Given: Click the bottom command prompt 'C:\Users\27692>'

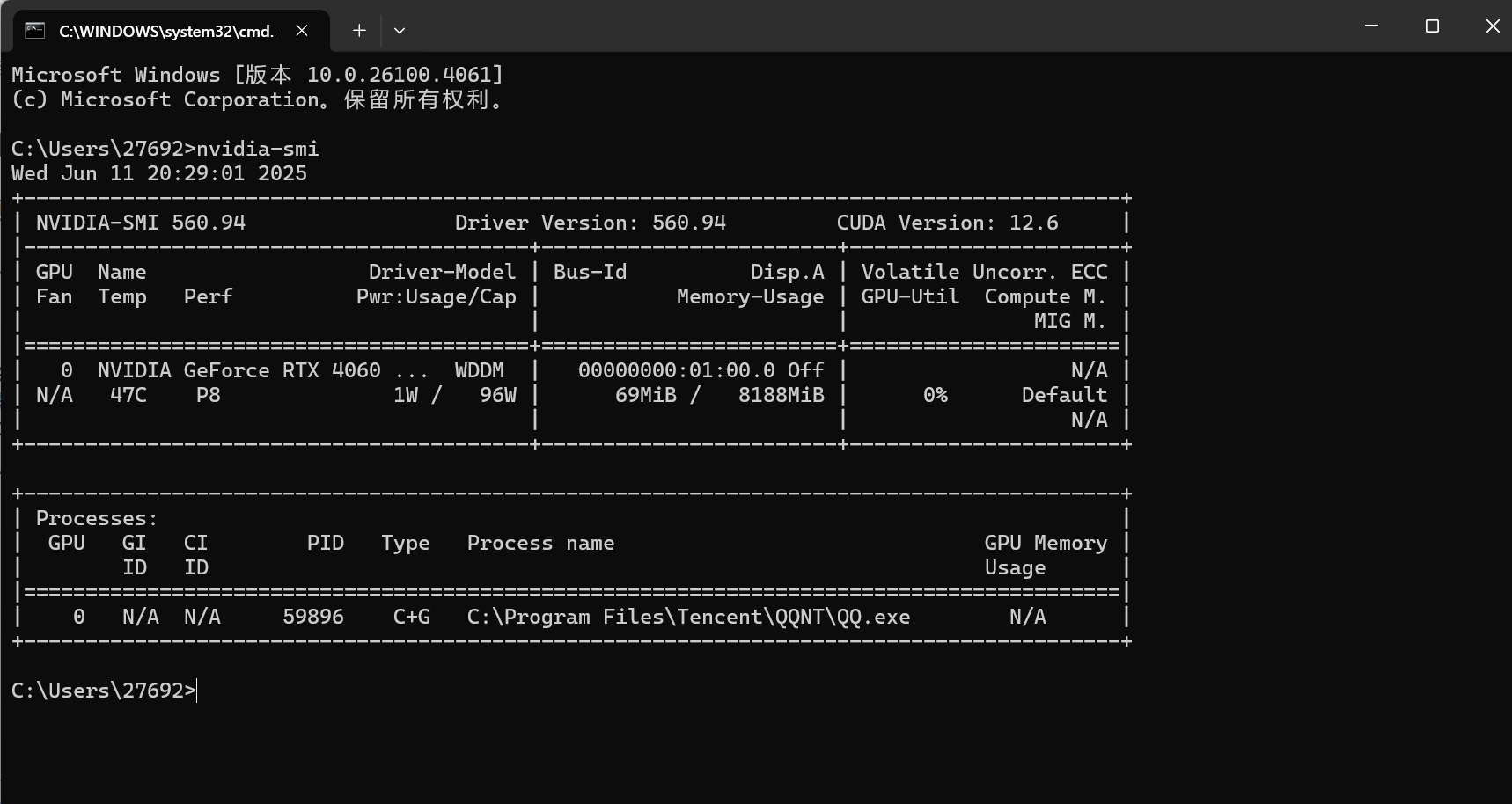Looking at the screenshot, I should (104, 691).
